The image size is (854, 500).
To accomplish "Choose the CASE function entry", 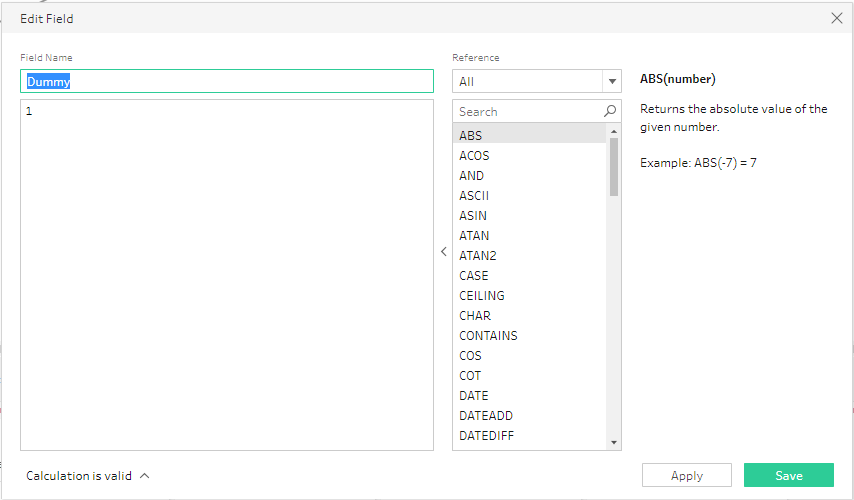I will tap(474, 276).
